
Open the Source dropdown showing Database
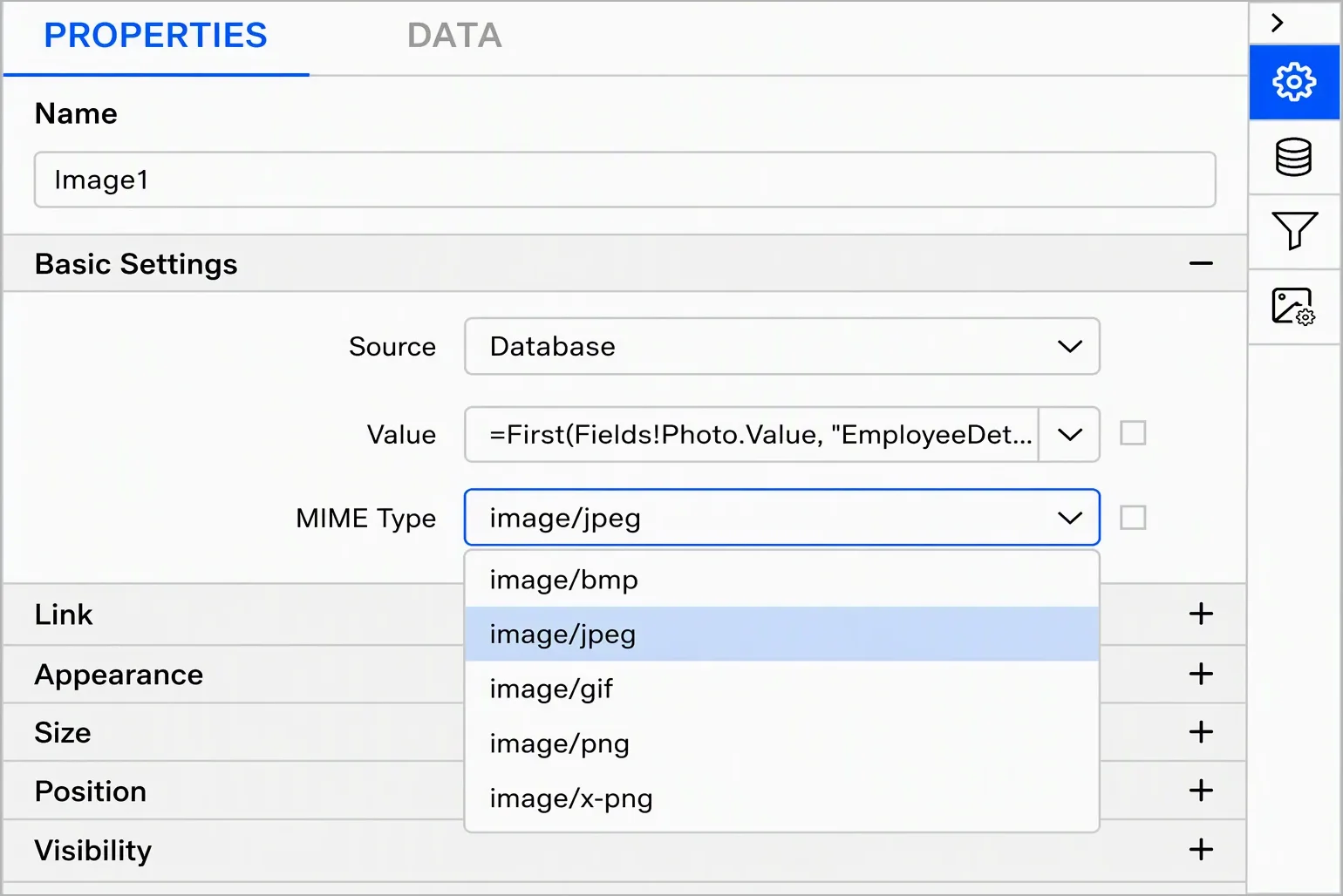[782, 346]
